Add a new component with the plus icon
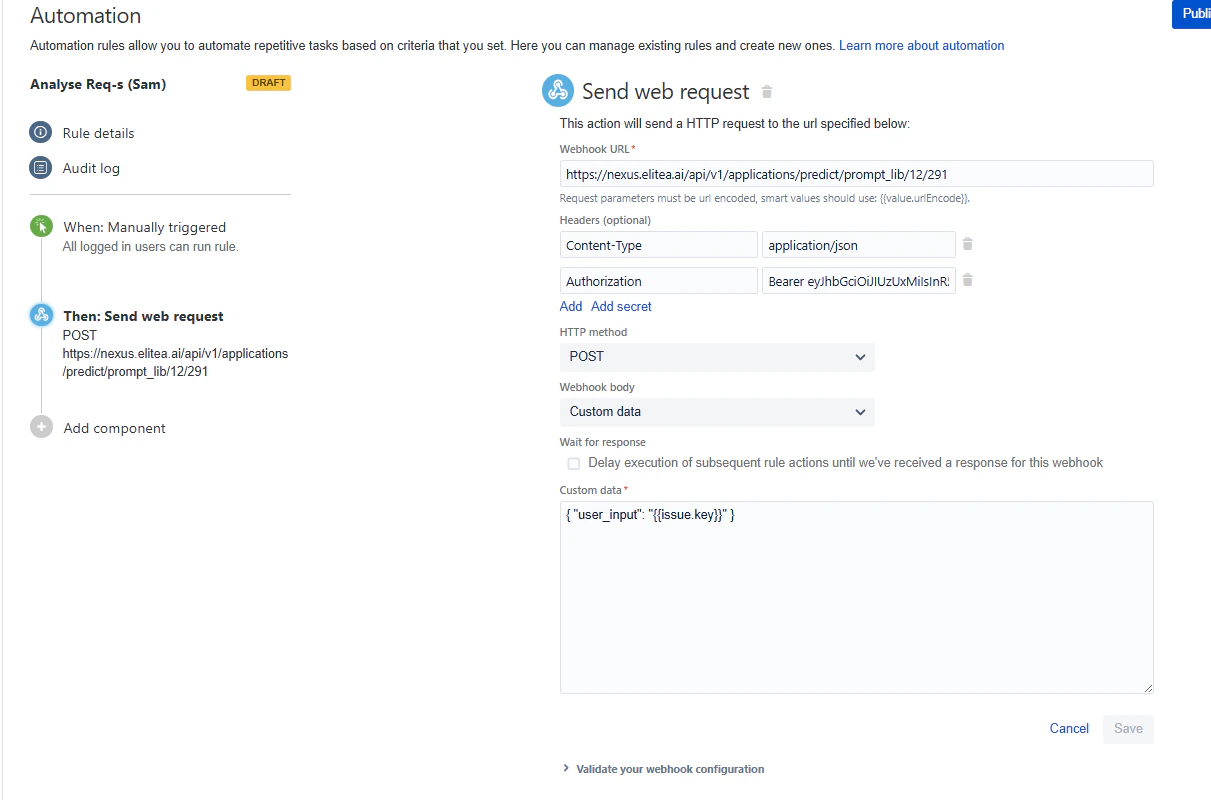The height and width of the screenshot is (800, 1211). coord(40,427)
